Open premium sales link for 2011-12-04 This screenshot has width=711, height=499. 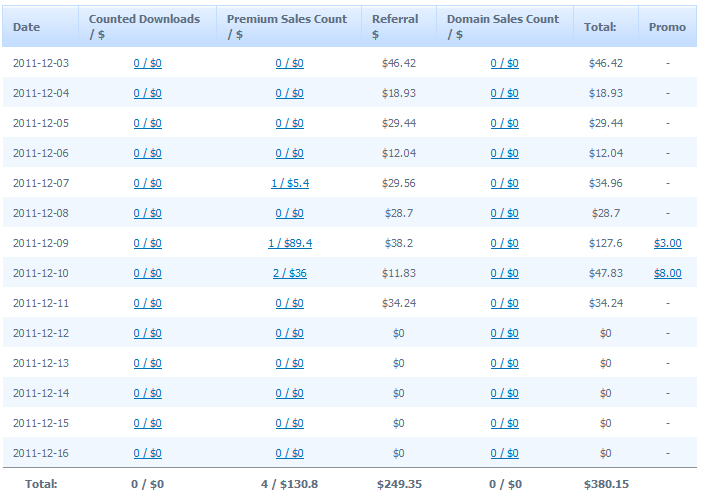pyautogui.click(x=289, y=93)
